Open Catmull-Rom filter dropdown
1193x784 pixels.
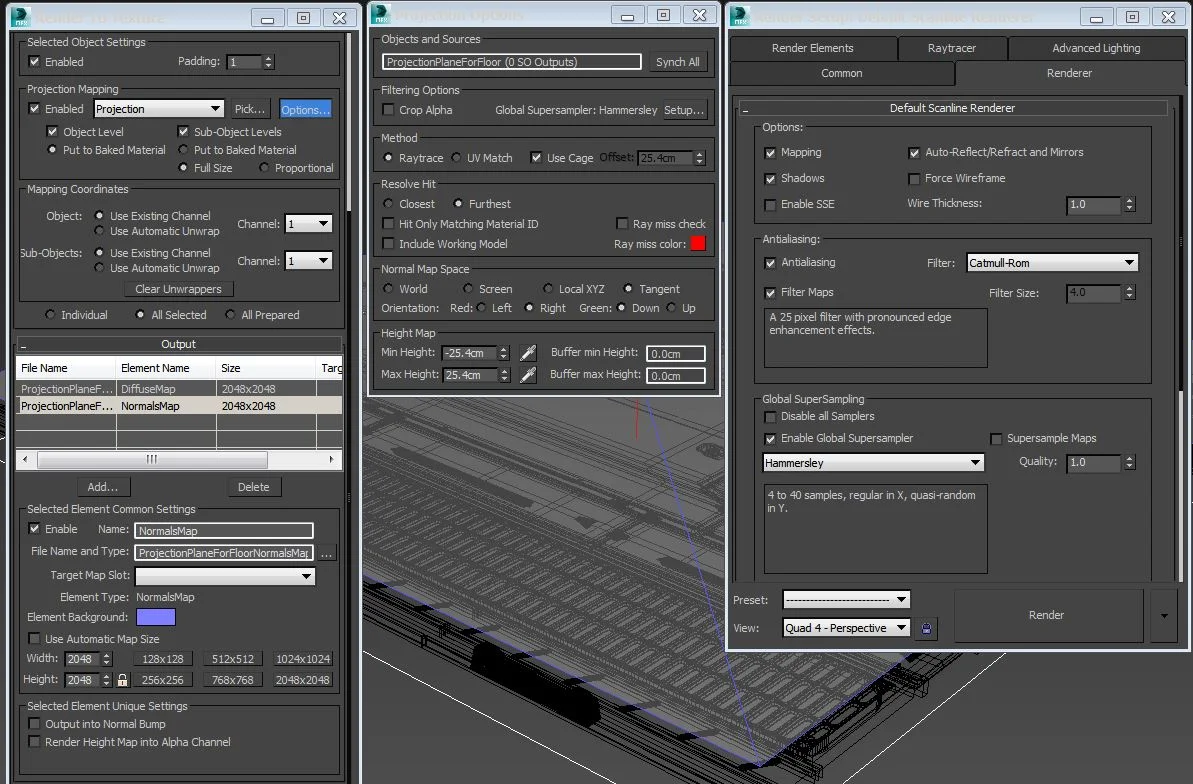[x=1052, y=263]
